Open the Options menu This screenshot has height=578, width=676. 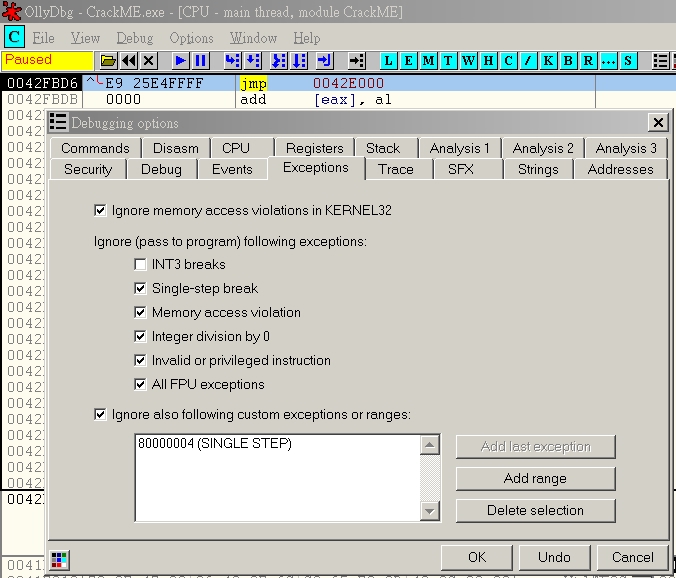click(x=191, y=38)
